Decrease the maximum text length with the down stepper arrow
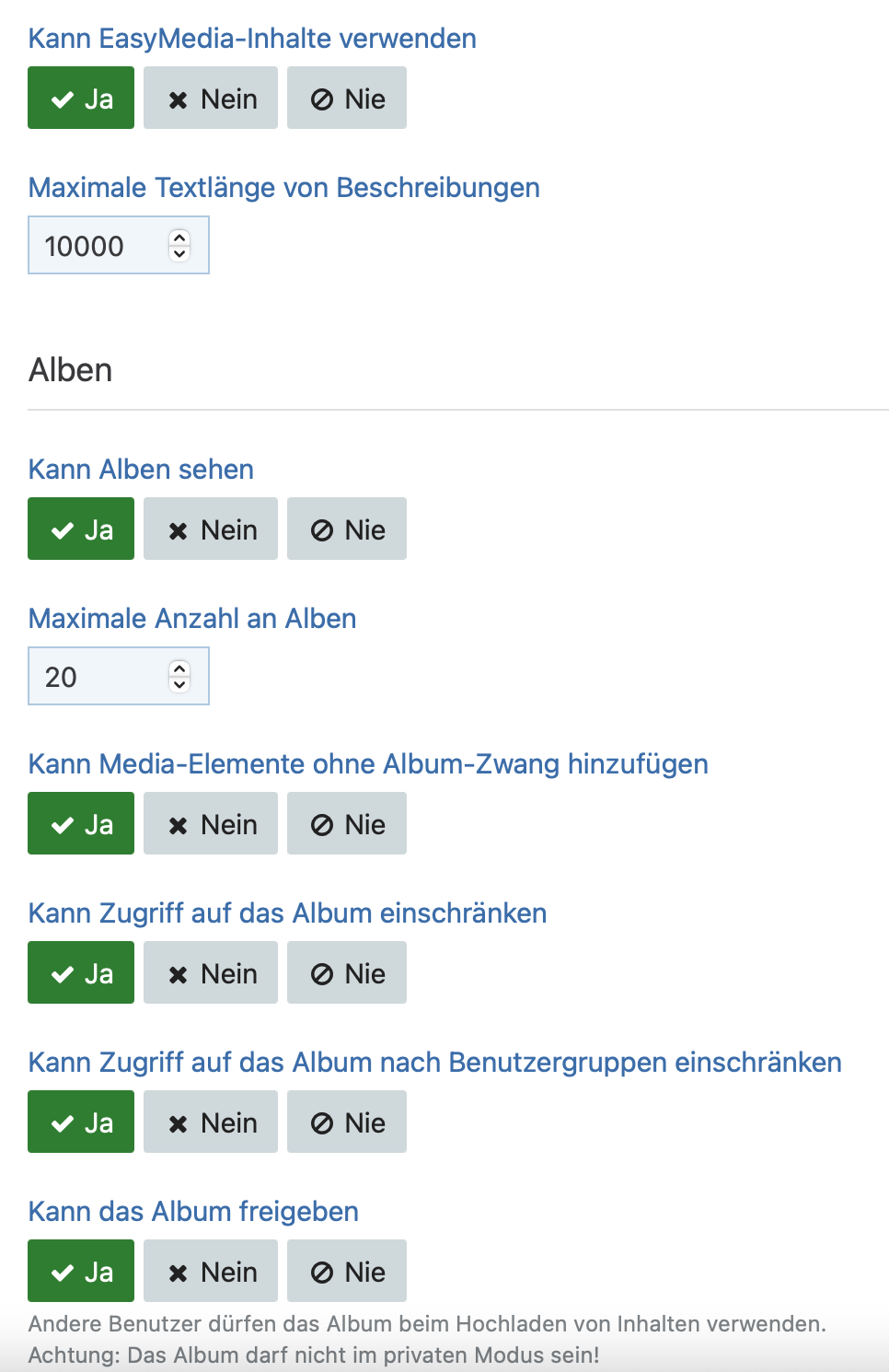The height and width of the screenshot is (1372, 889). 179,253
